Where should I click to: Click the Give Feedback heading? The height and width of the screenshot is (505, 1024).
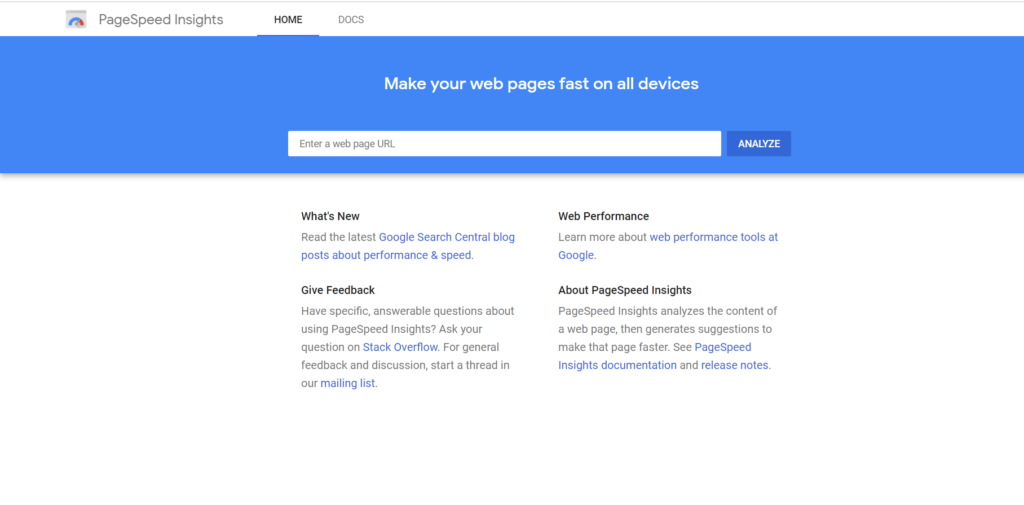tap(338, 290)
